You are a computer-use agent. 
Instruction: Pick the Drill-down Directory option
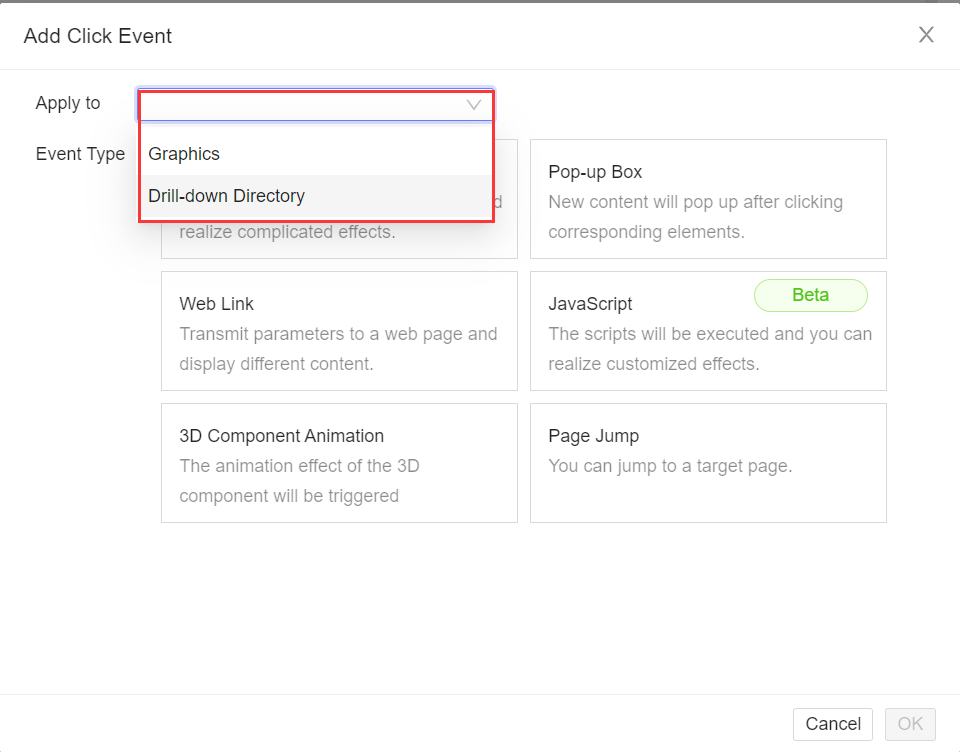click(316, 196)
